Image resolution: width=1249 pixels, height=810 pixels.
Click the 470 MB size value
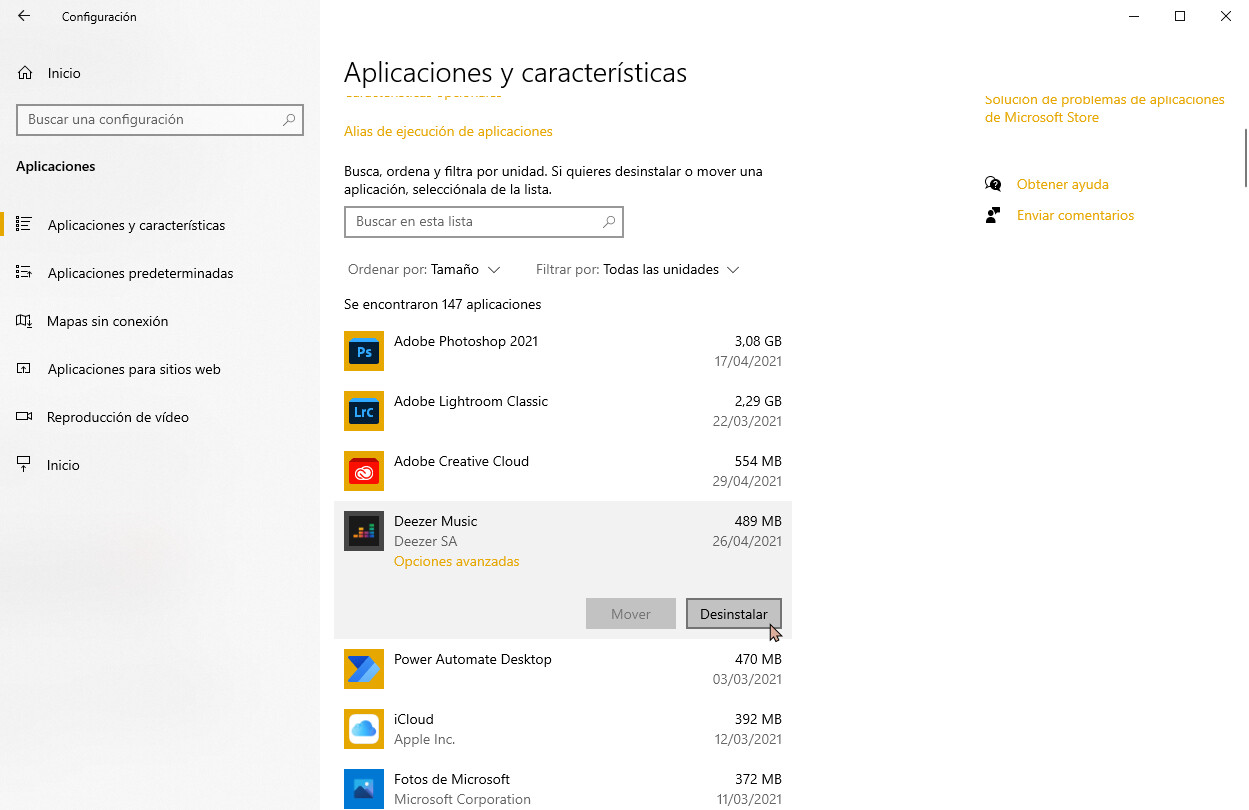[x=758, y=659]
